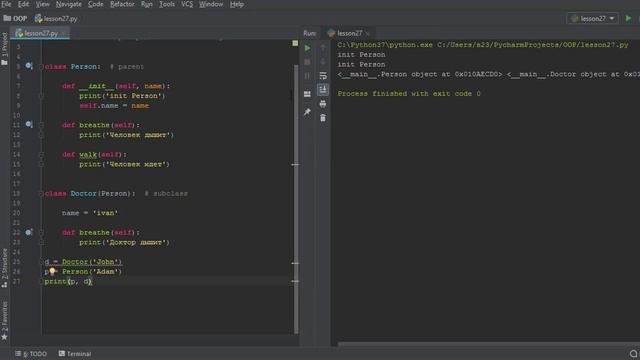640x360 pixels.
Task: Click the yellow light bulb on line 26
Action: click(52, 271)
